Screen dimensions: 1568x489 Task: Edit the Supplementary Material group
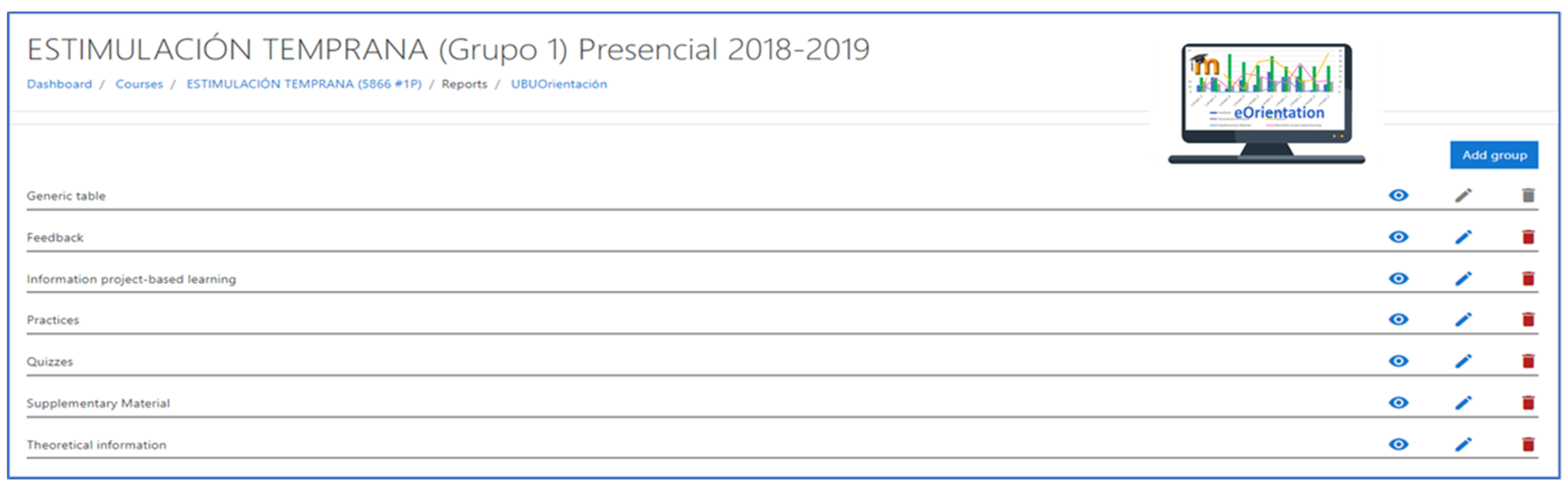[1463, 403]
